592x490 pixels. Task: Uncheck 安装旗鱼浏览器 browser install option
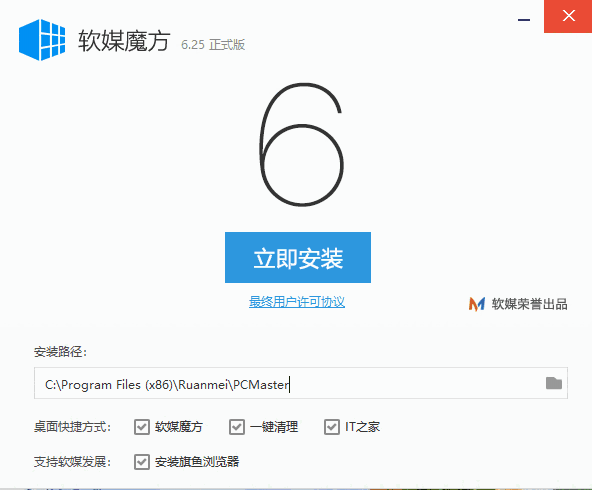point(142,462)
